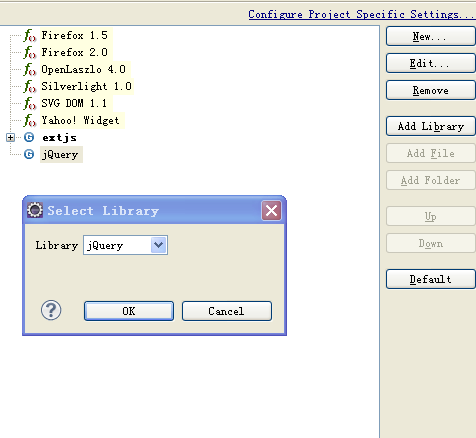Click the Add Folder button
476x438 pixels.
[x=431, y=180]
